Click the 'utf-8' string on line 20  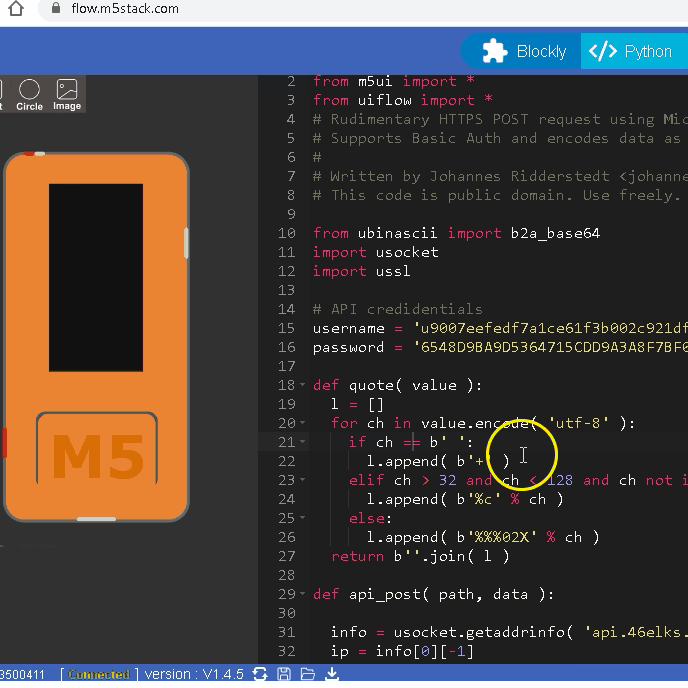pos(579,423)
